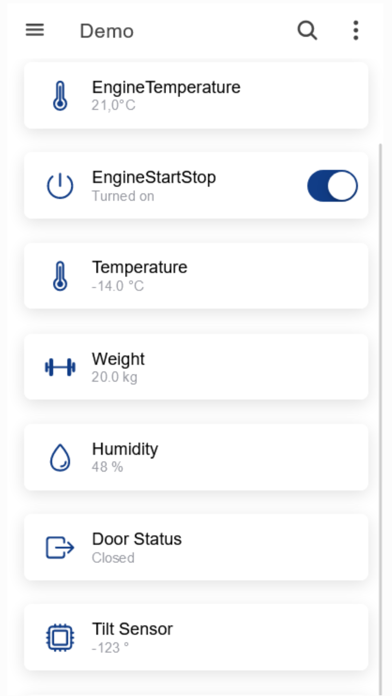The image size is (392, 696).
Task: Select the Demo title in header
Action: [x=107, y=32]
